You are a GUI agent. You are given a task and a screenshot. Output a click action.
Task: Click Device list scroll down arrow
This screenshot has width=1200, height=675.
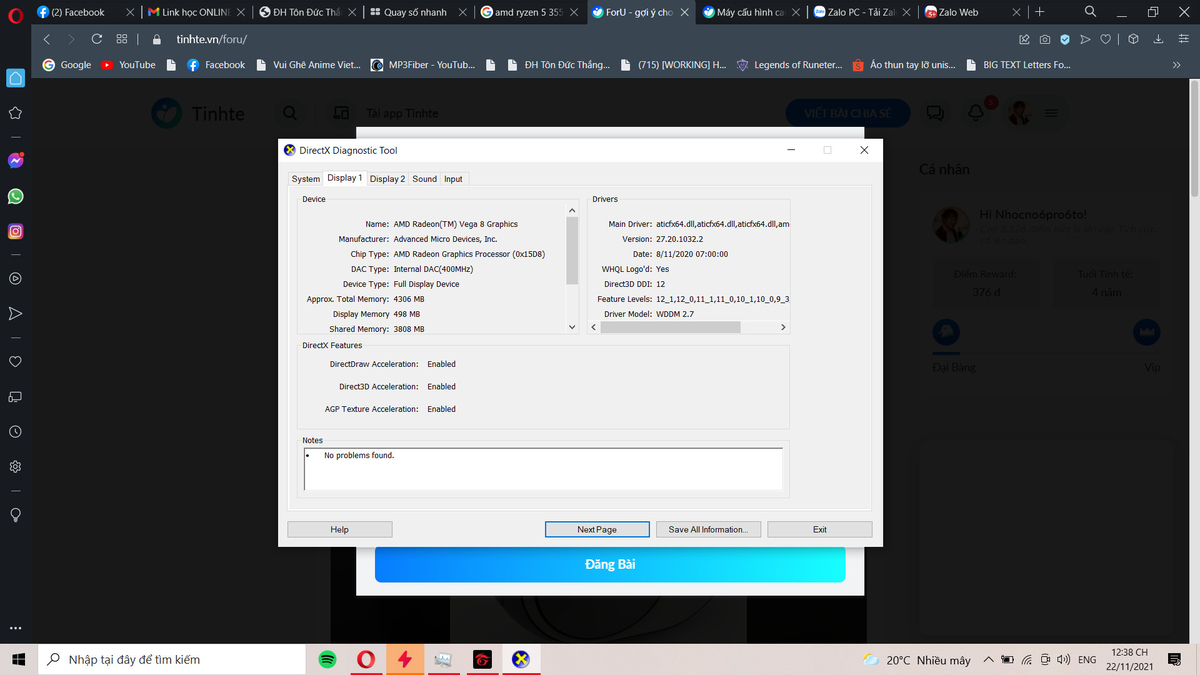pyautogui.click(x=572, y=327)
